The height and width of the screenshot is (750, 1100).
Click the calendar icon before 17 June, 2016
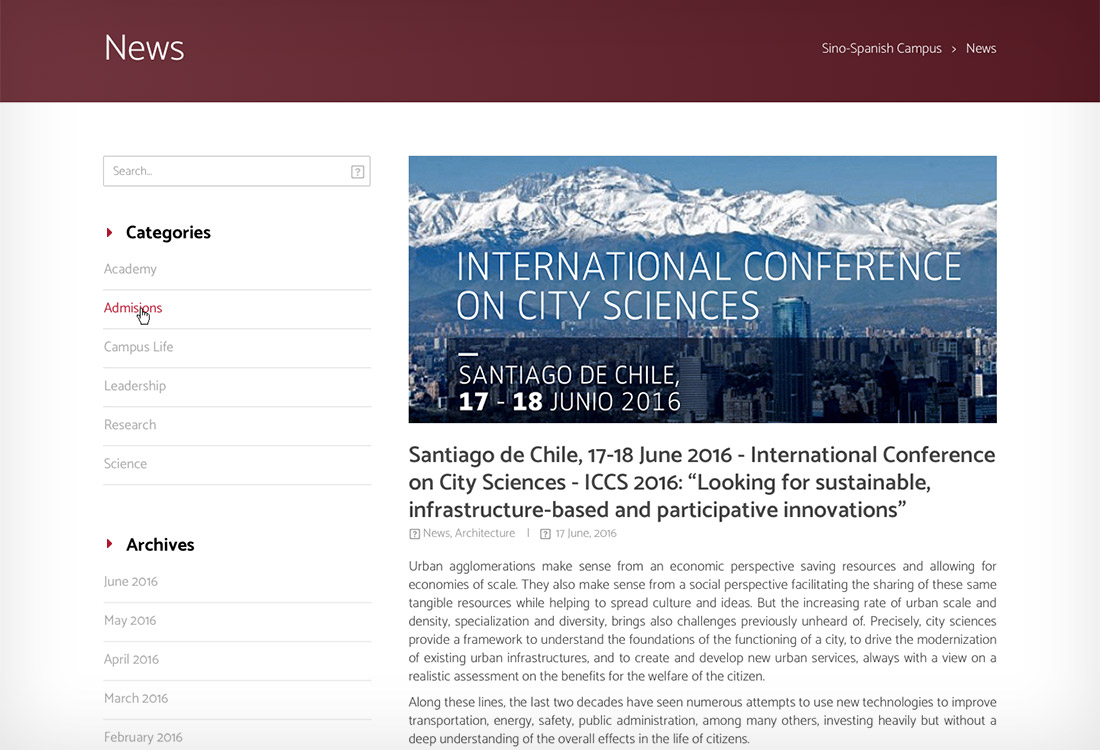point(545,534)
